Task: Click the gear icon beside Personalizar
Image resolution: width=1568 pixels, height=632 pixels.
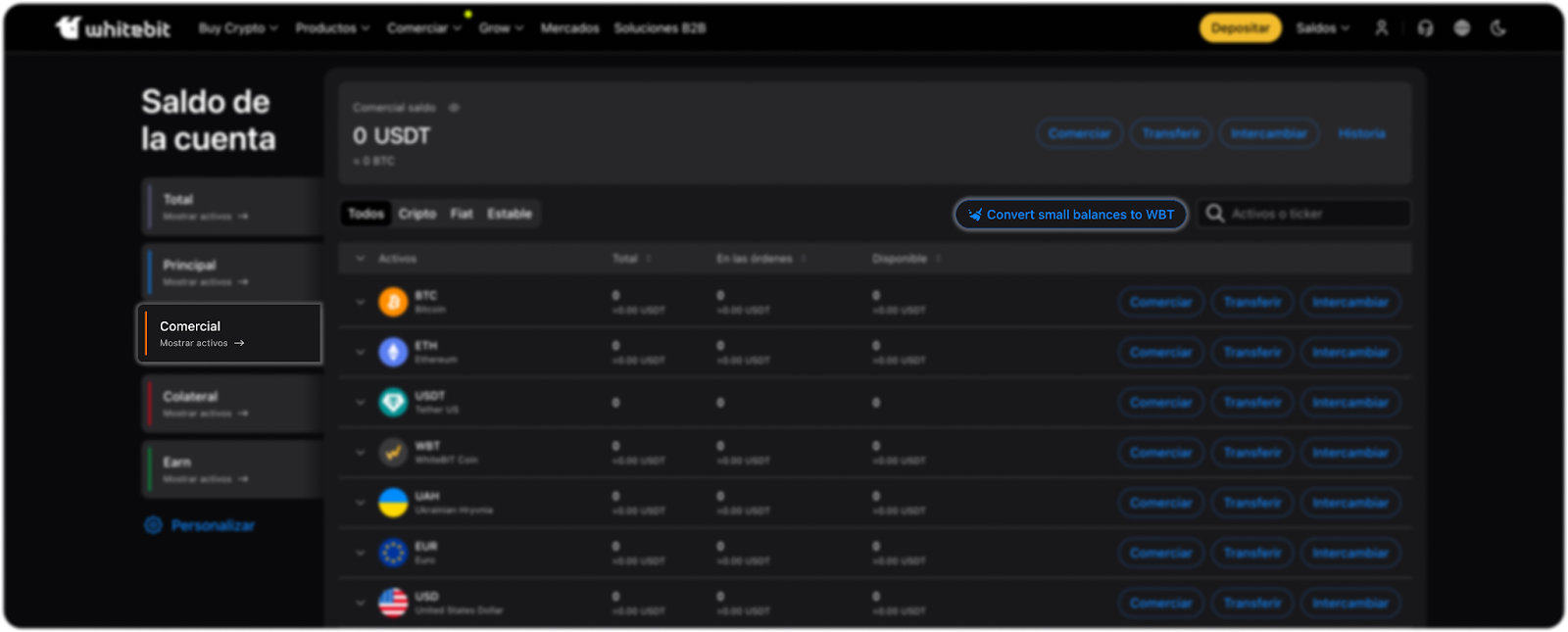Action: point(153,525)
